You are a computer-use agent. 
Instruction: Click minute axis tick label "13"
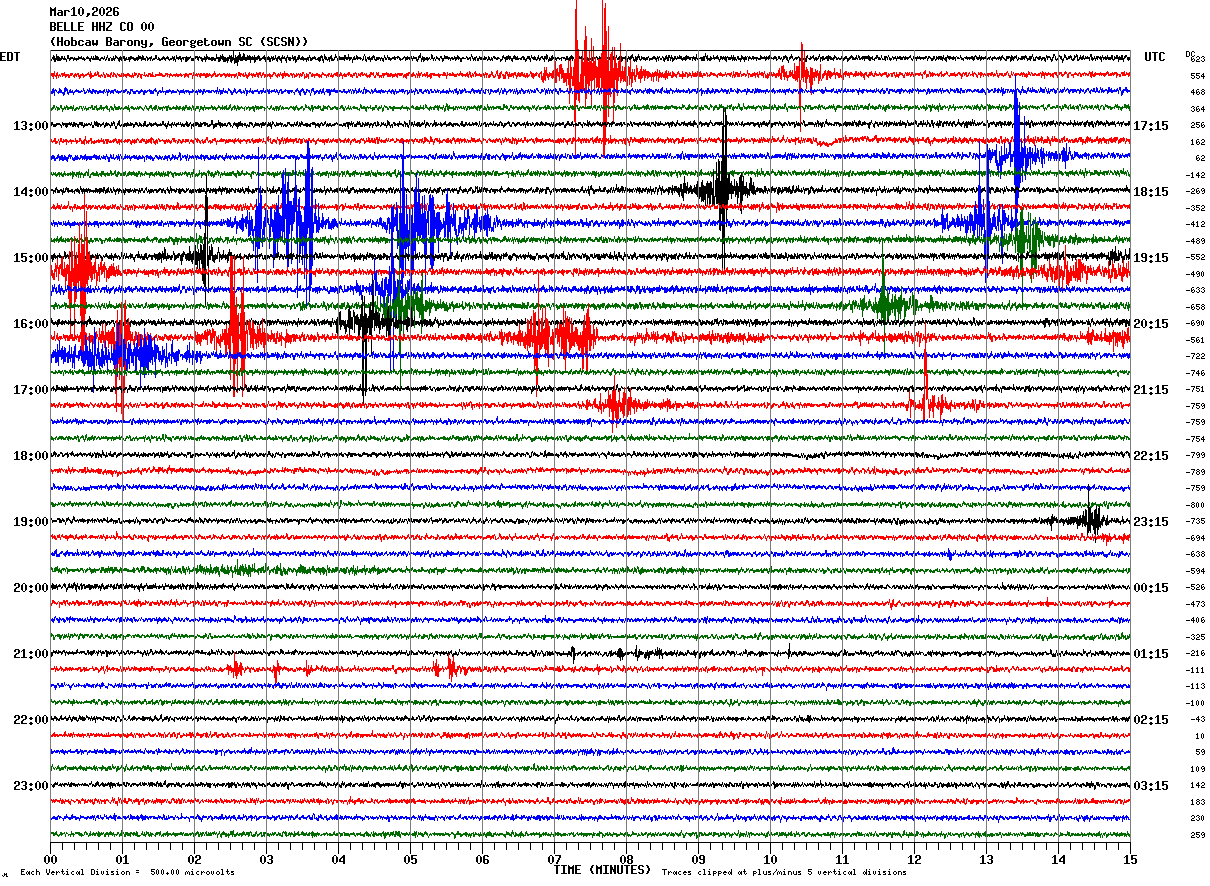click(x=986, y=860)
